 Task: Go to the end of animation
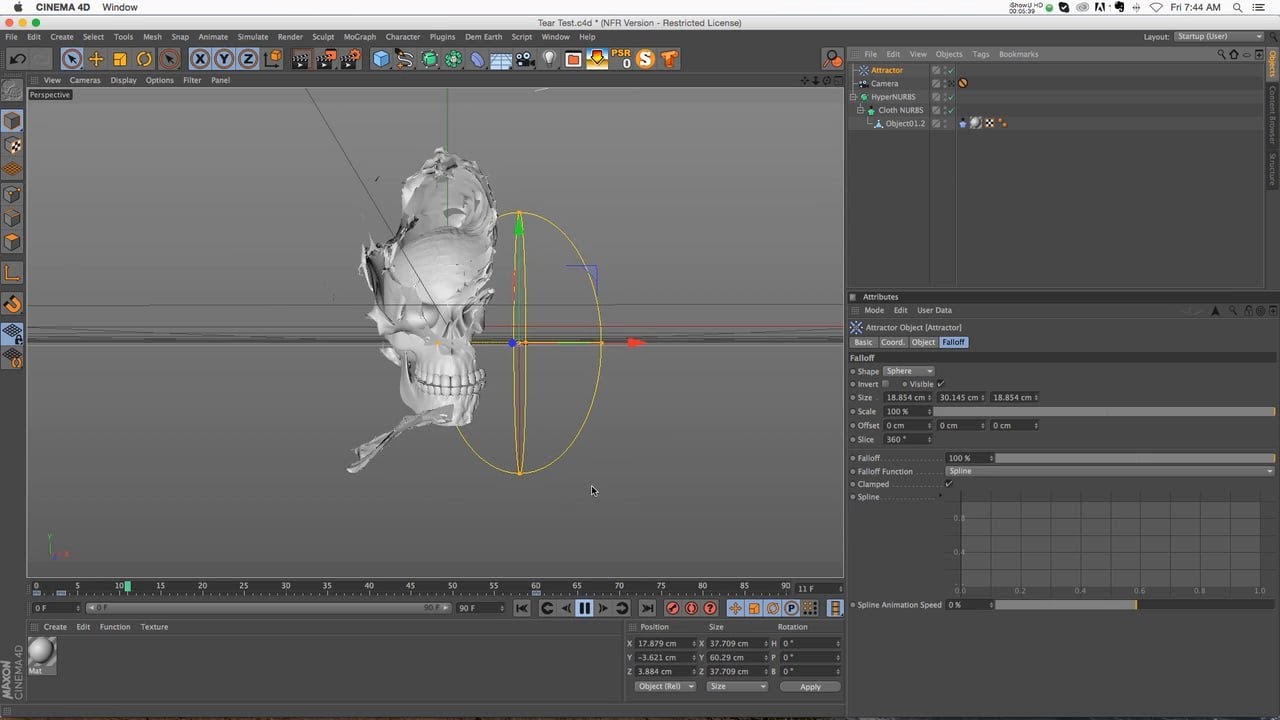tap(647, 608)
